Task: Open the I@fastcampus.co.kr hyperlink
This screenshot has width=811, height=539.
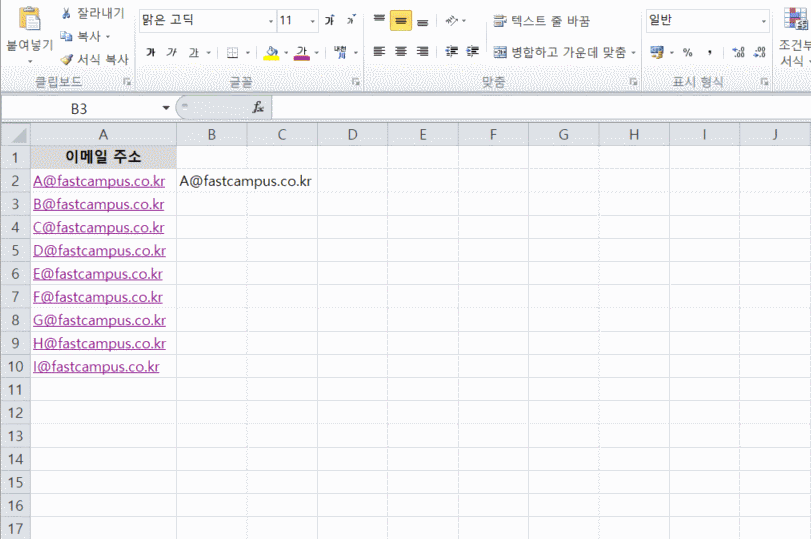Action: 96,367
